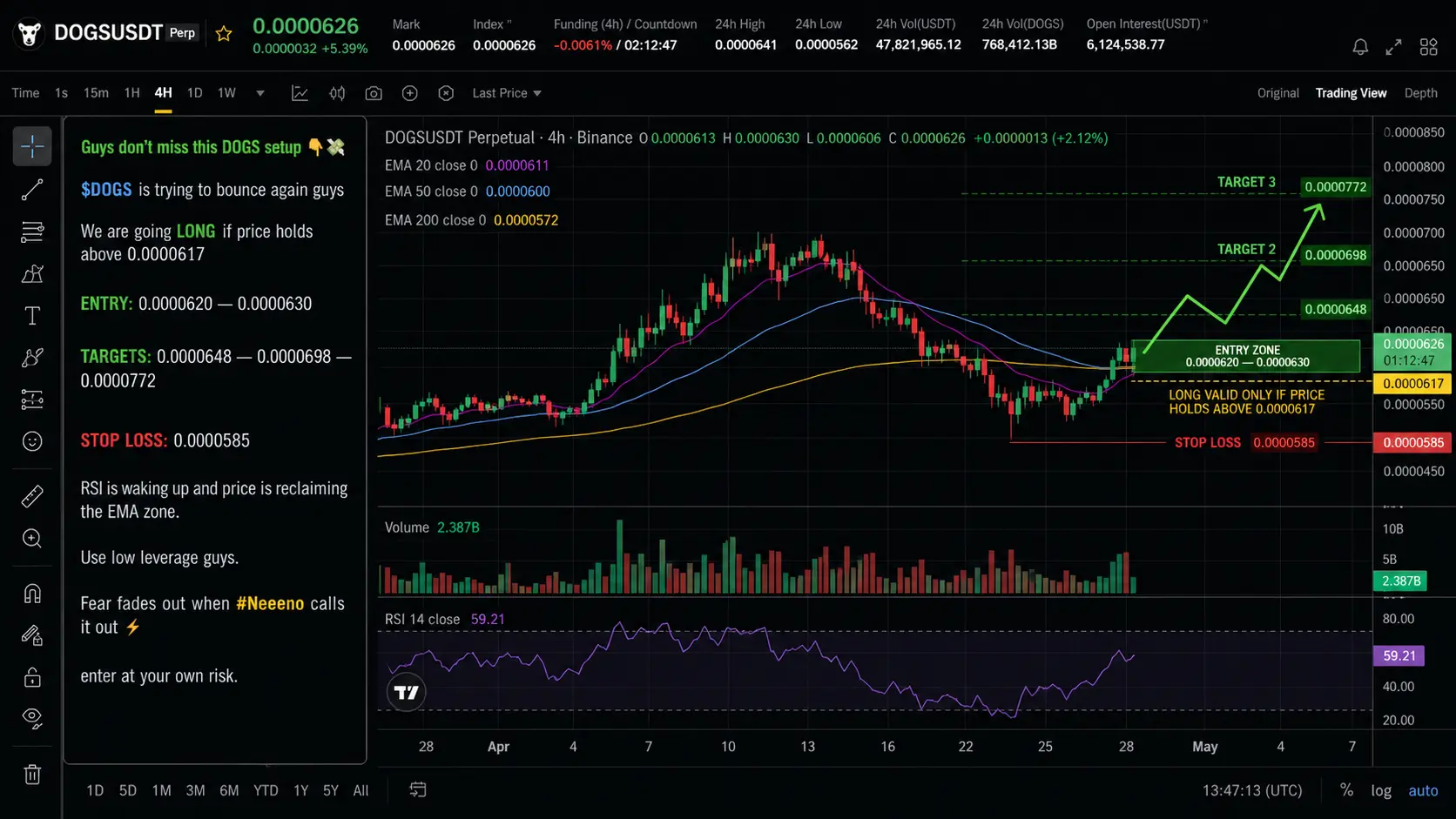Switch to the 1D interval
The image size is (1456, 819).
coord(195,93)
